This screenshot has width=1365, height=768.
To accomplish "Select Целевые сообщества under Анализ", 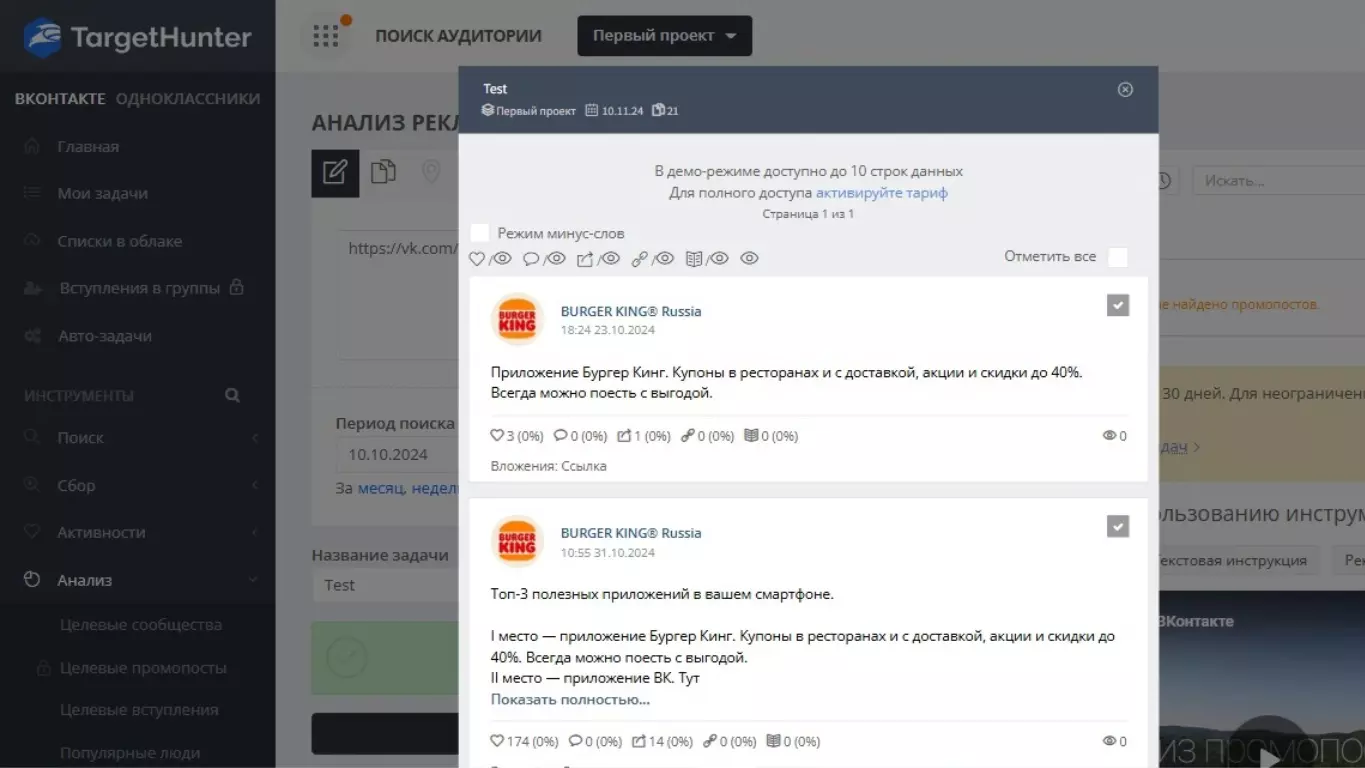I will point(141,625).
